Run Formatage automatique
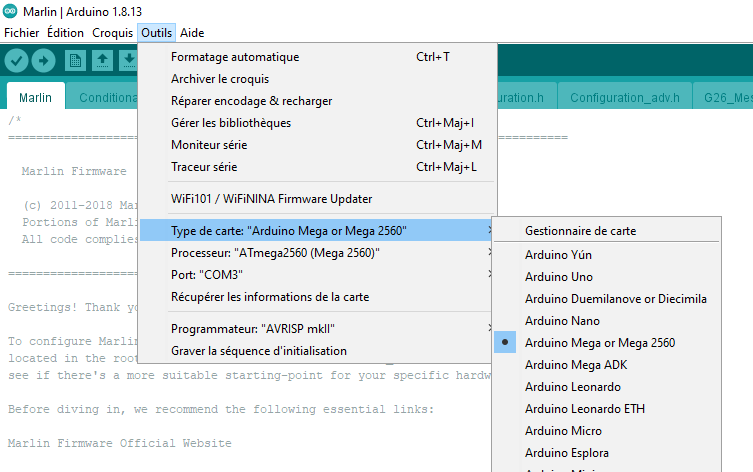Image resolution: width=753 pixels, height=472 pixels. click(317, 57)
